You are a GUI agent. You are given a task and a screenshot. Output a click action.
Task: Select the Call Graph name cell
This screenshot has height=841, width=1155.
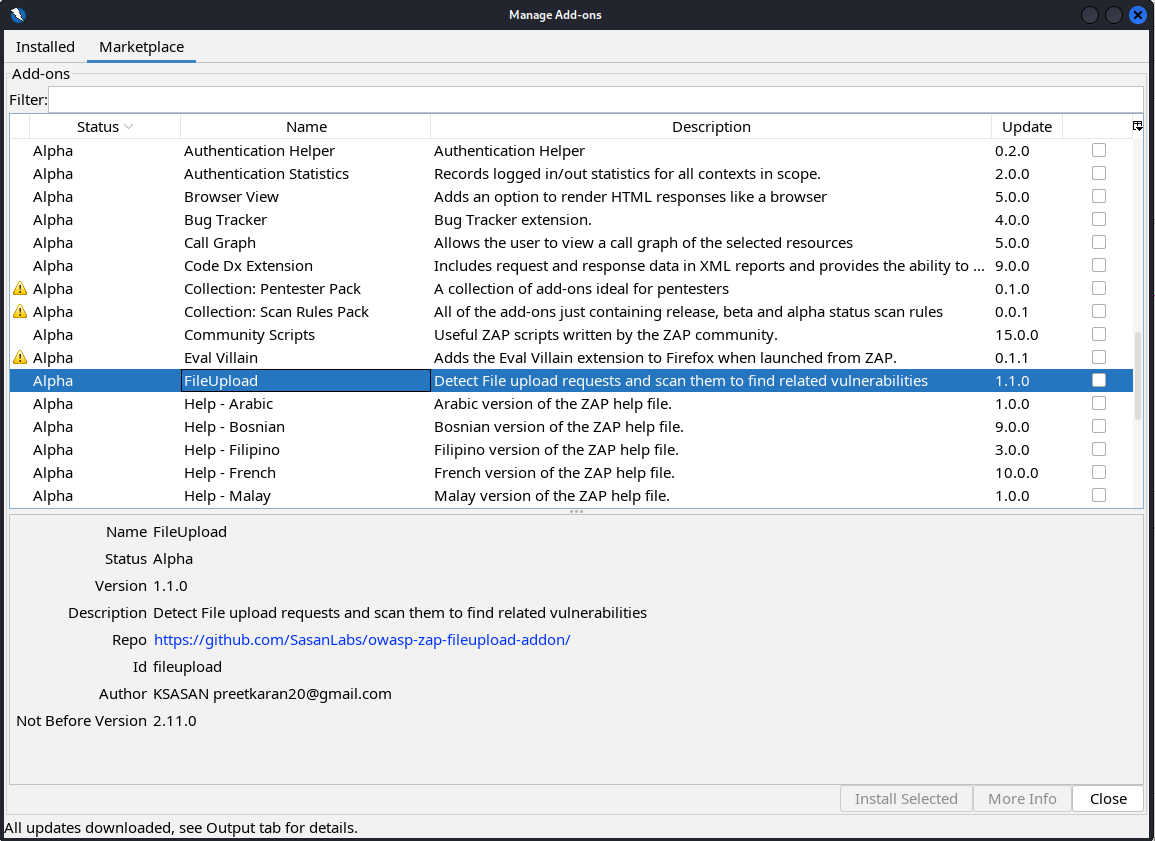point(306,242)
